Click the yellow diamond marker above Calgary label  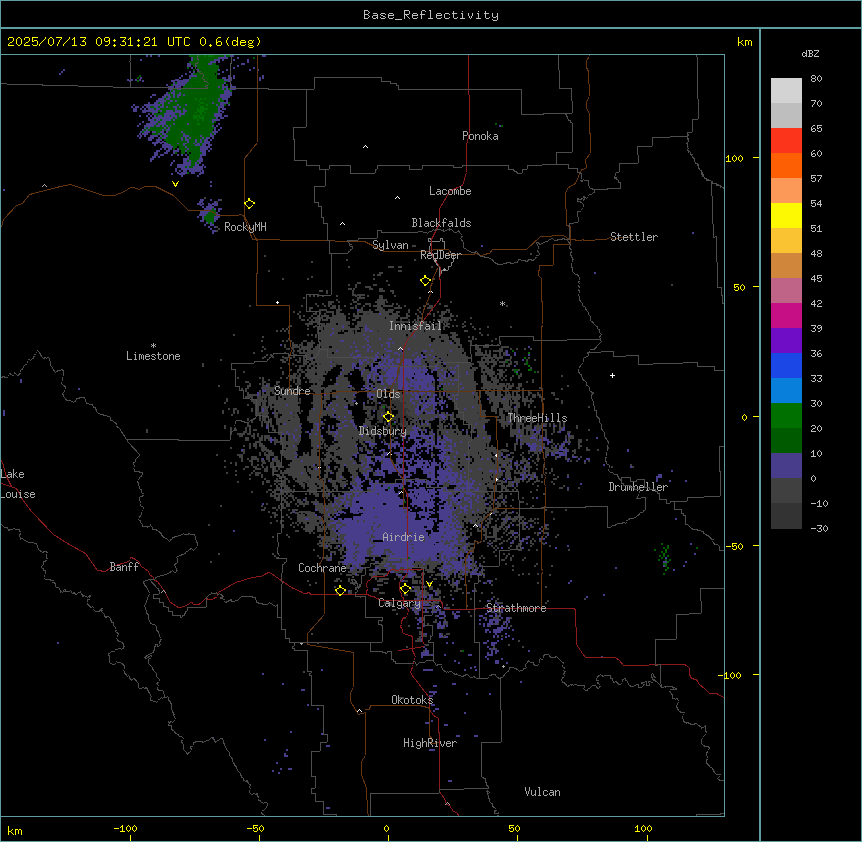coord(405,589)
